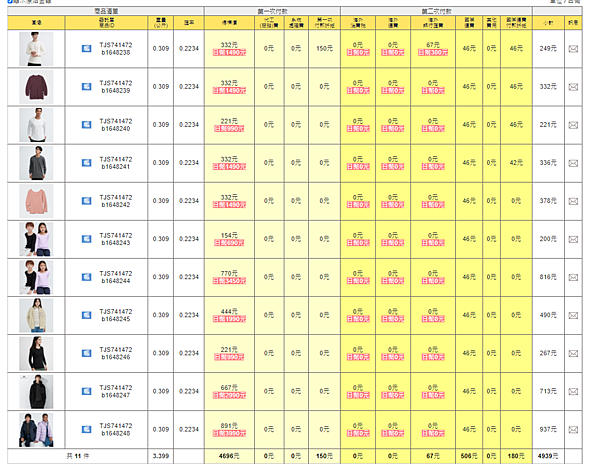600x465 pixels.
Task: Click the 816元 subtotal cell
Action: tap(548, 277)
